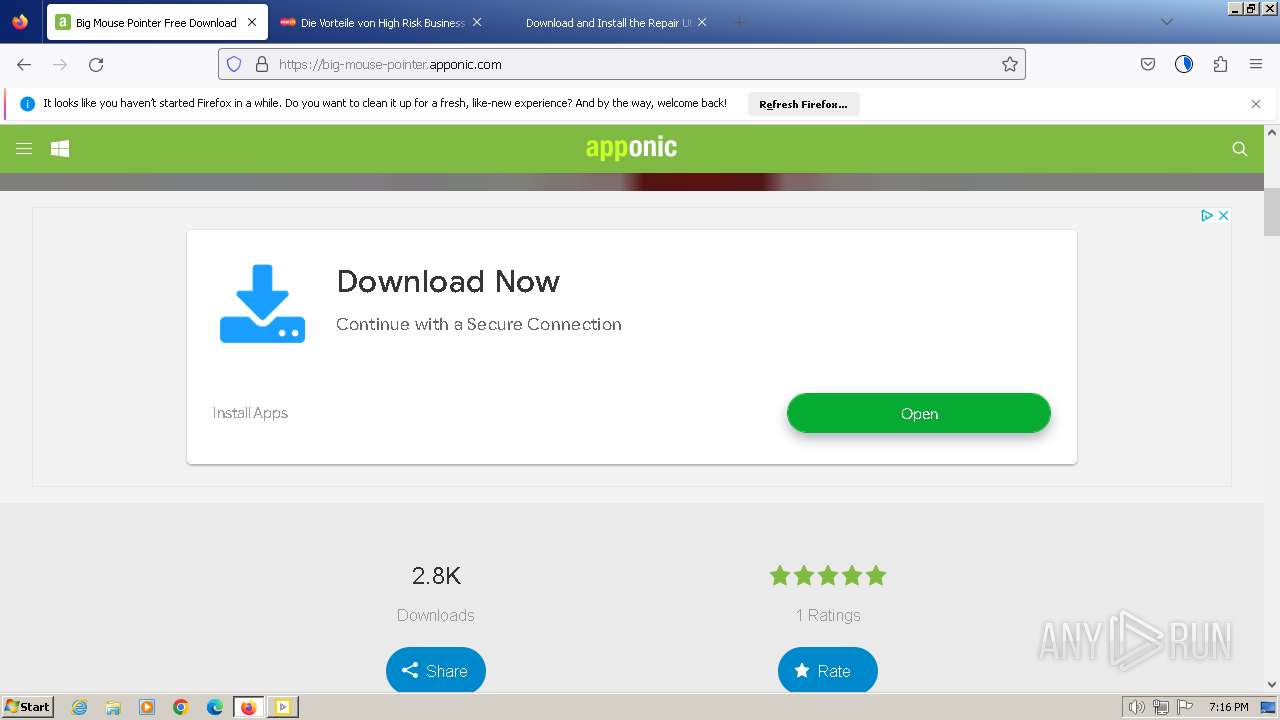View site security padlock info

point(262,64)
